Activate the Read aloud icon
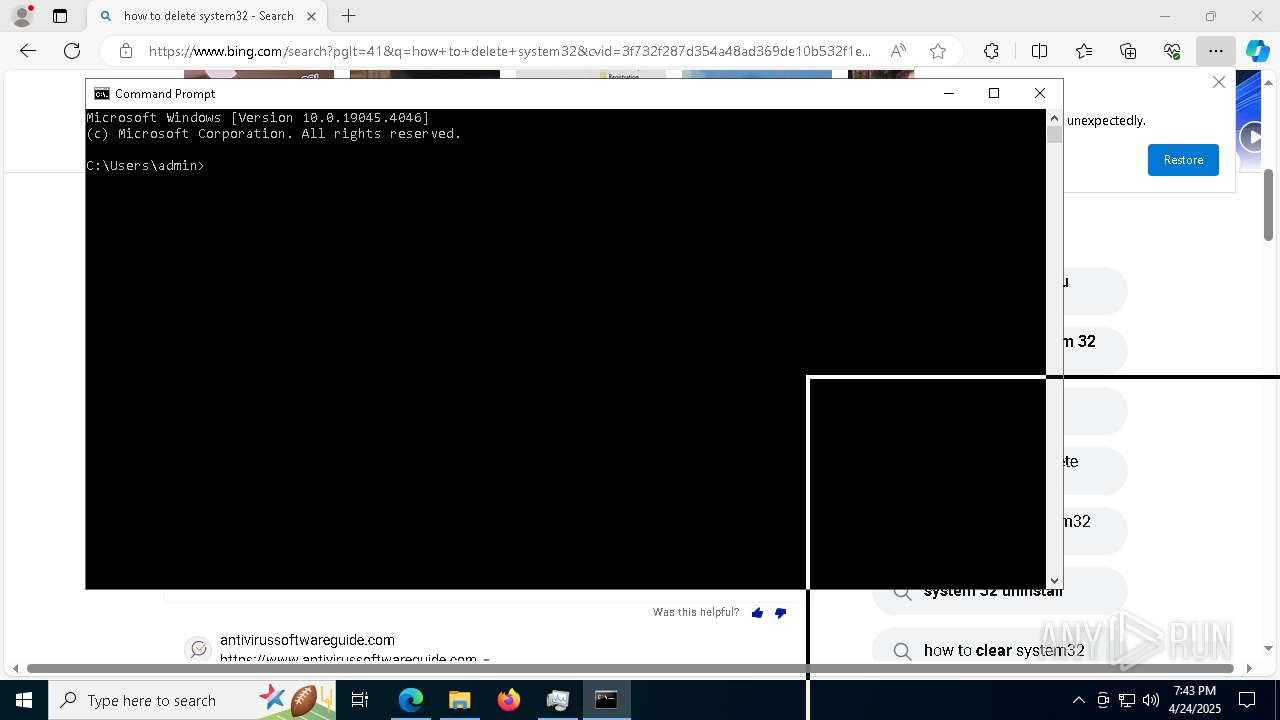 898,51
